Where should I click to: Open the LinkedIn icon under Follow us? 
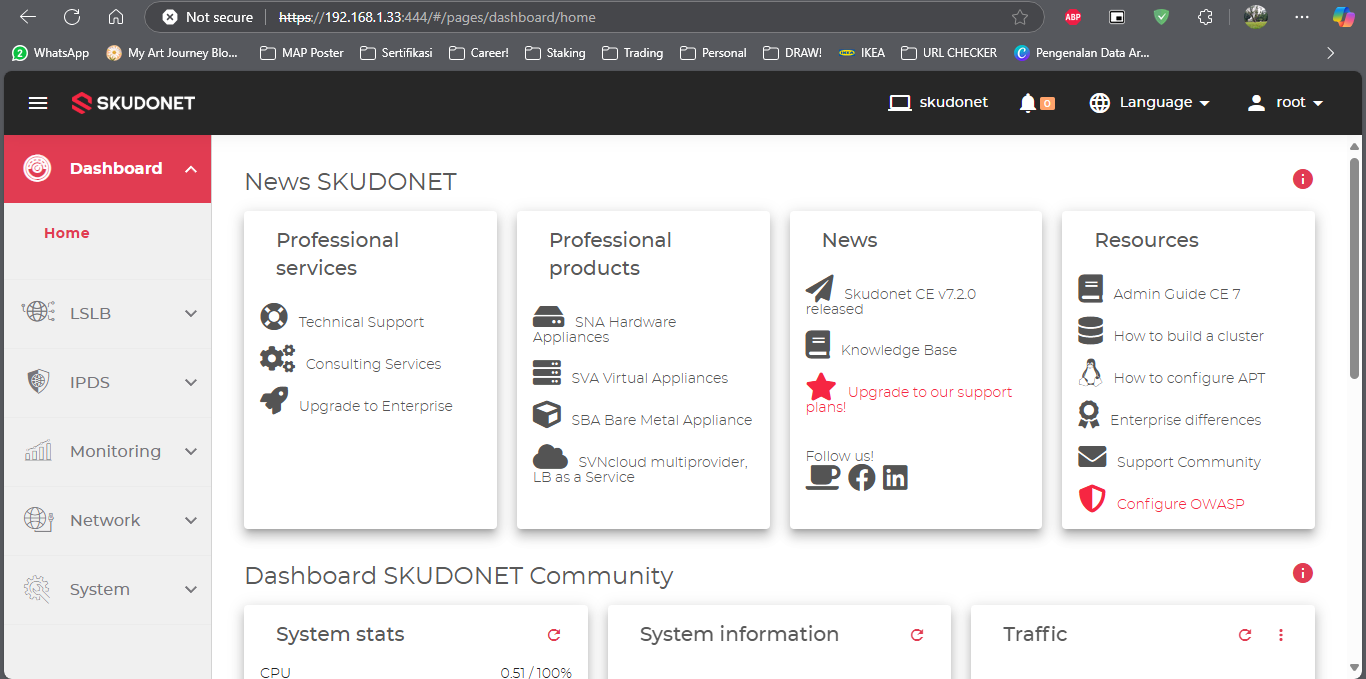coord(895,478)
